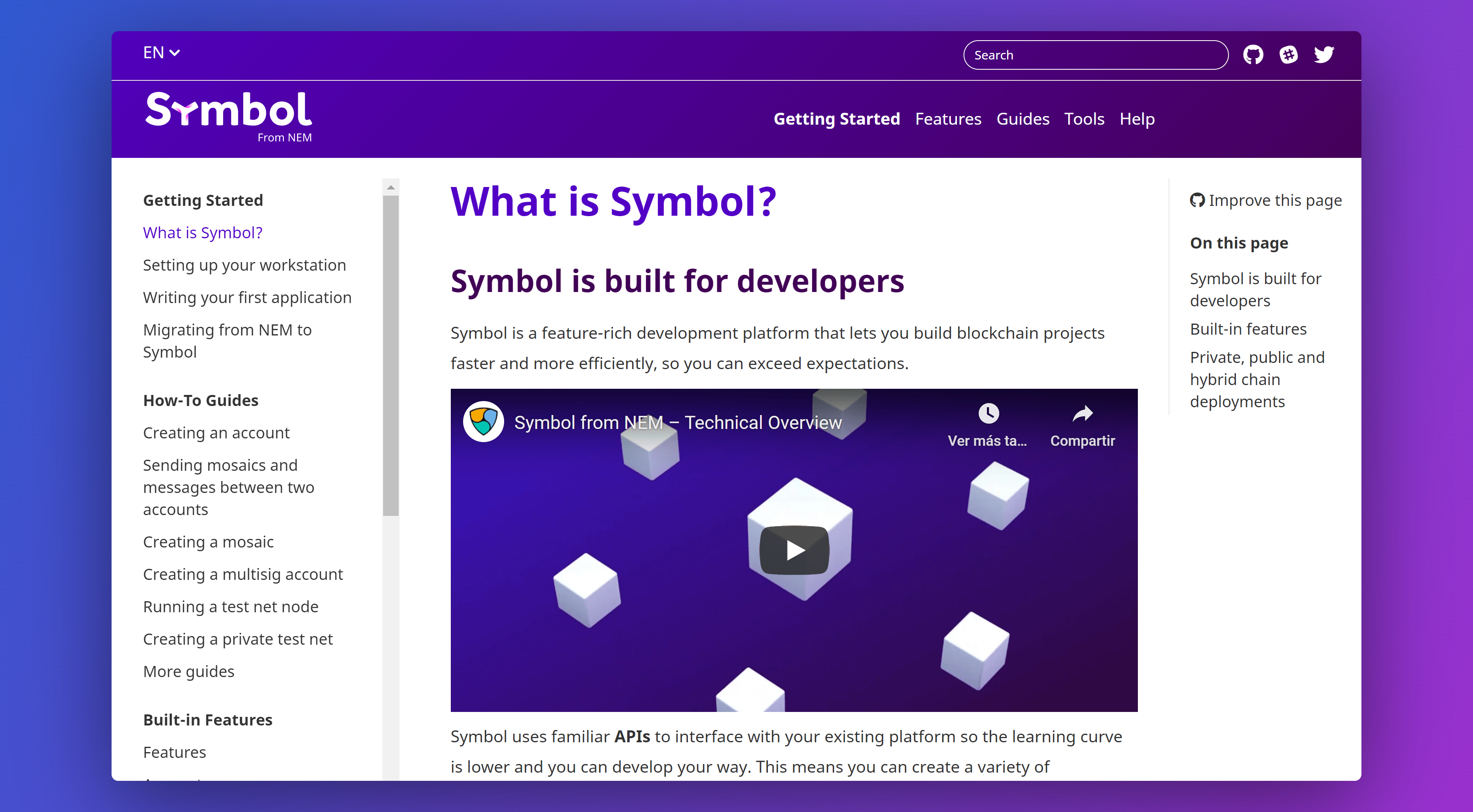Open Setting up your workstation

tap(244, 265)
